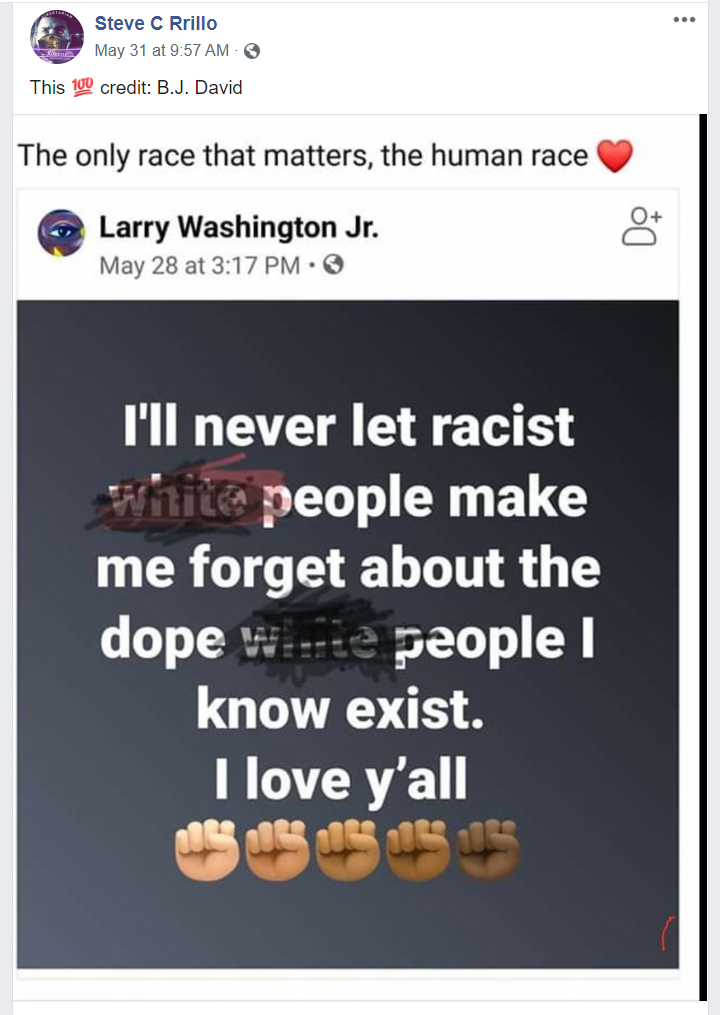Click the 'I love y'all' text
Screen dimensions: 720x1015
341,779
